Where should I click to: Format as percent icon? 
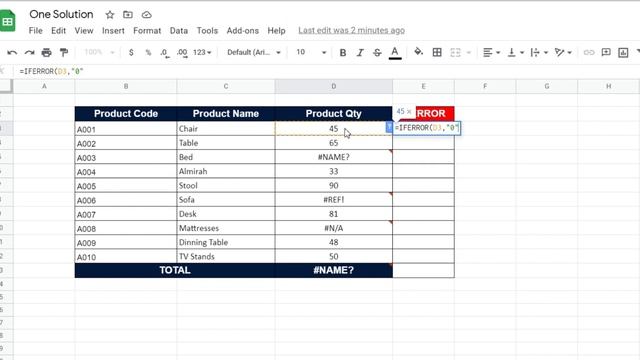point(148,53)
